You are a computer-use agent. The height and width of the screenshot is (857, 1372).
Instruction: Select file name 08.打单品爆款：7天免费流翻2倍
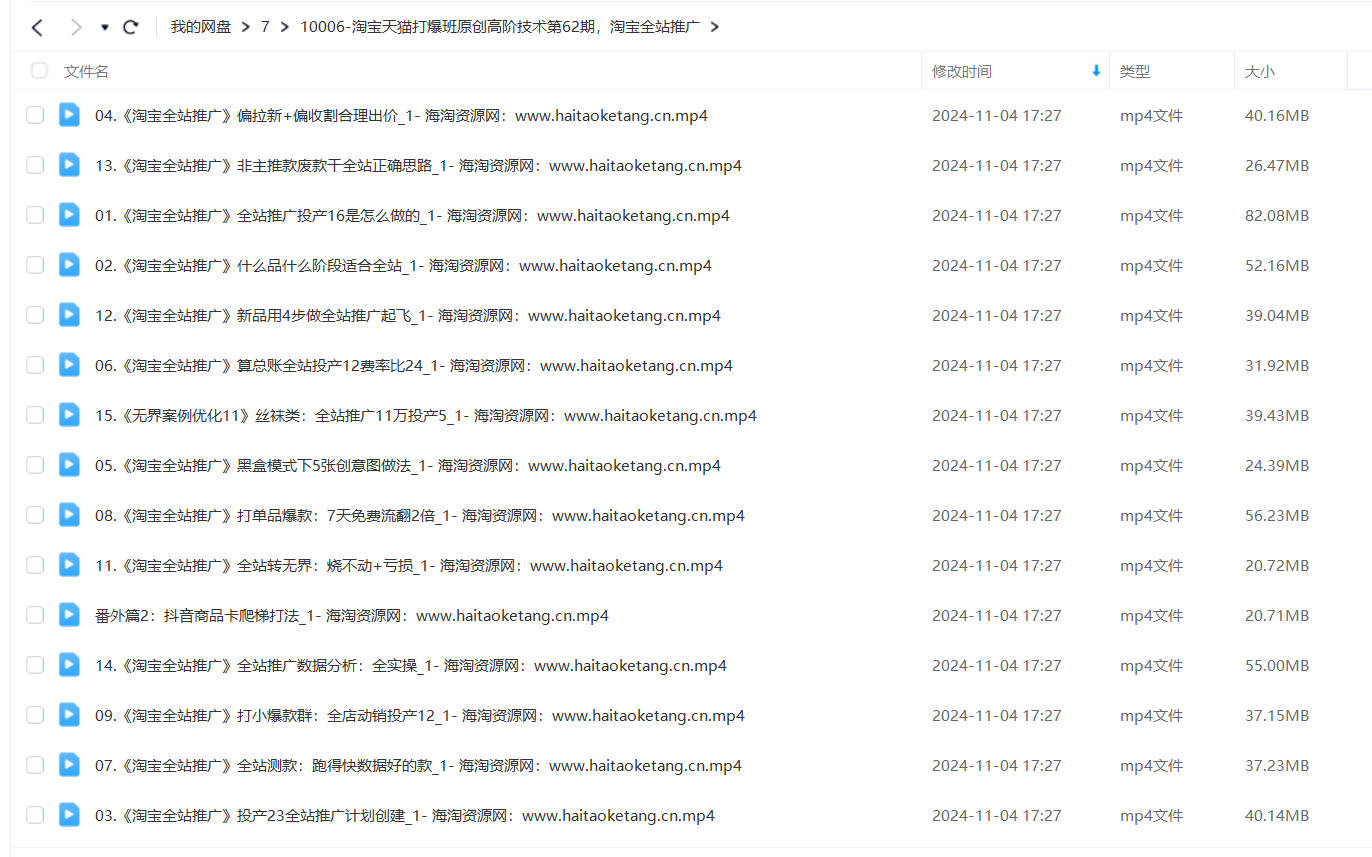pos(420,515)
